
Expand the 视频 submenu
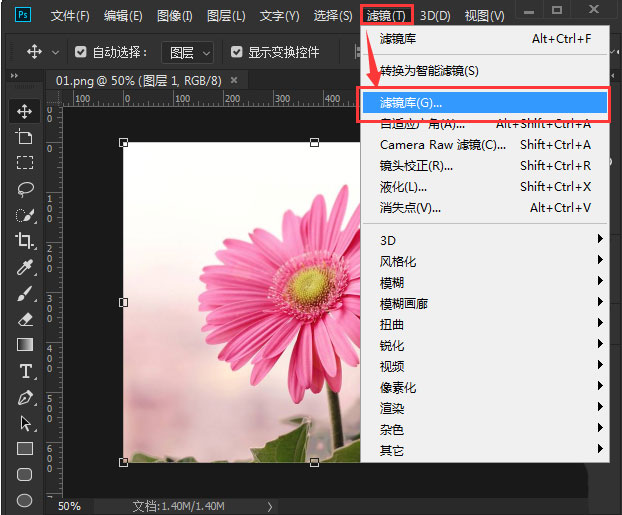(486, 367)
